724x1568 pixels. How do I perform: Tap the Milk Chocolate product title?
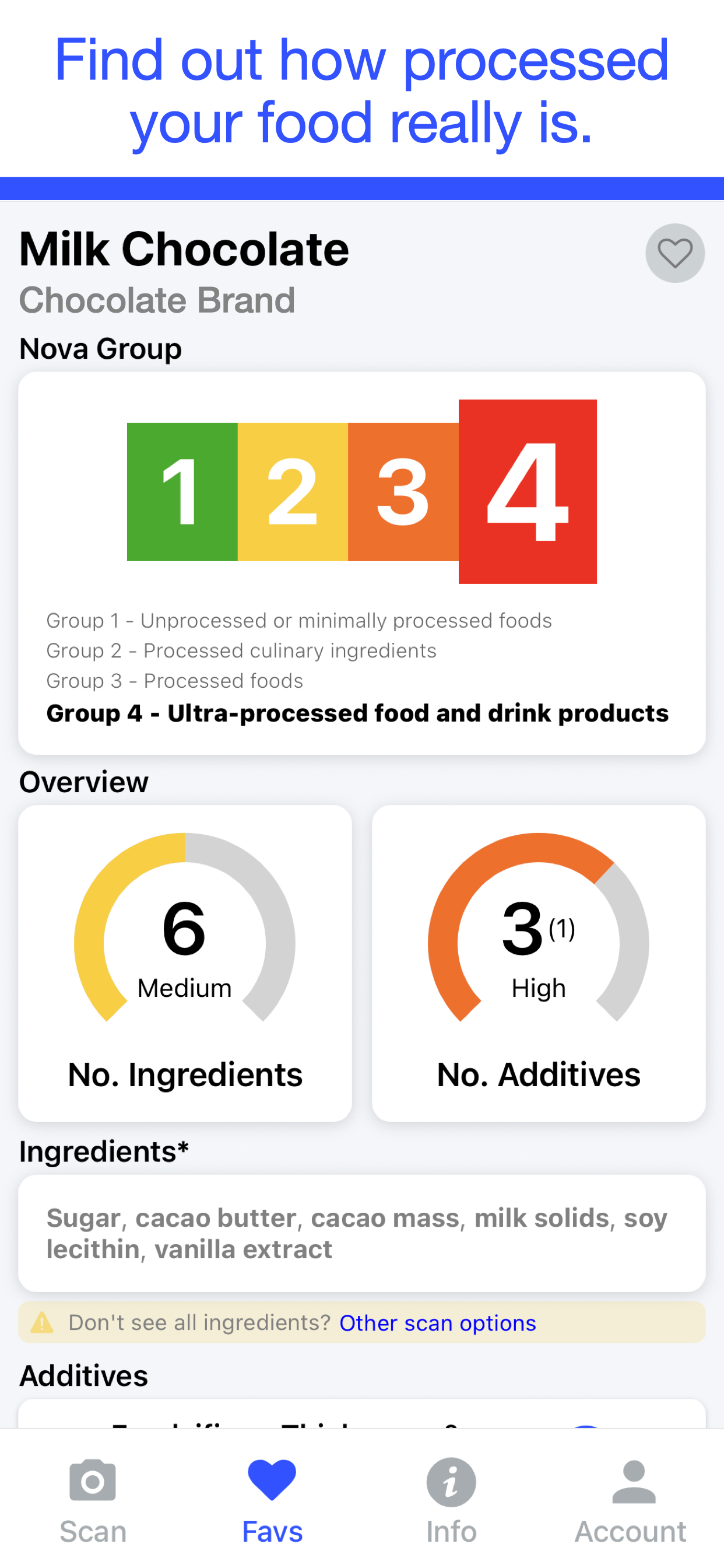point(184,249)
